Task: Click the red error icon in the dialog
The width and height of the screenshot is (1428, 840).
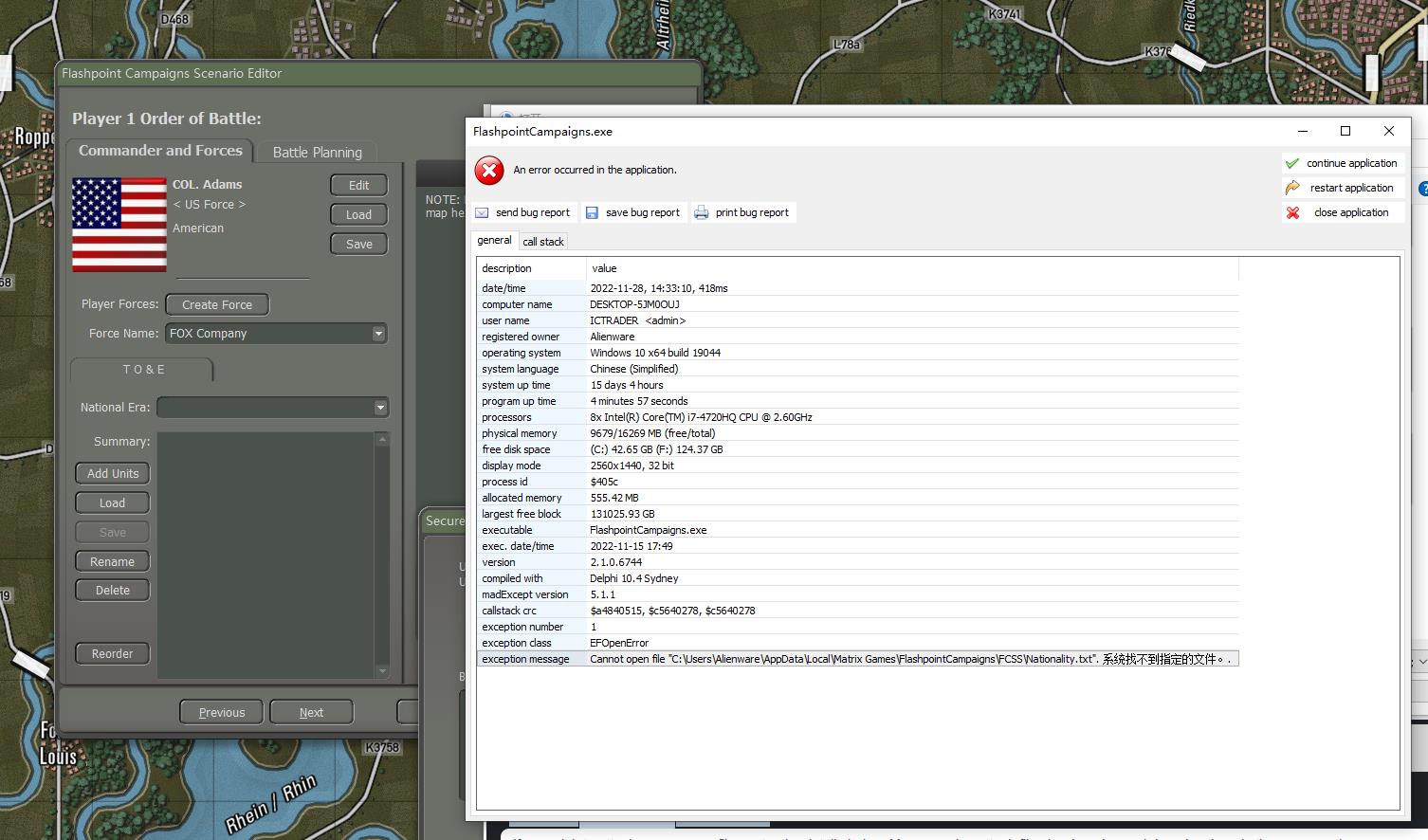Action: [489, 171]
